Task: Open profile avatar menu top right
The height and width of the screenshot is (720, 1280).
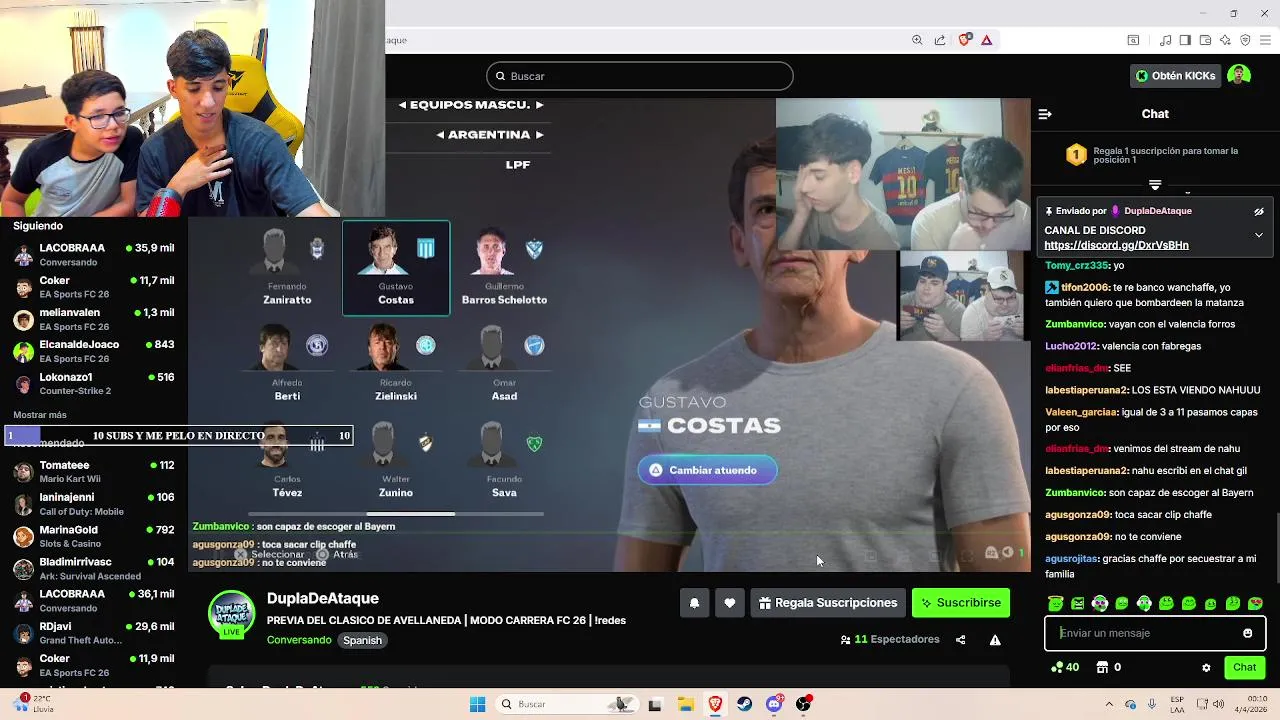Action: [1239, 76]
